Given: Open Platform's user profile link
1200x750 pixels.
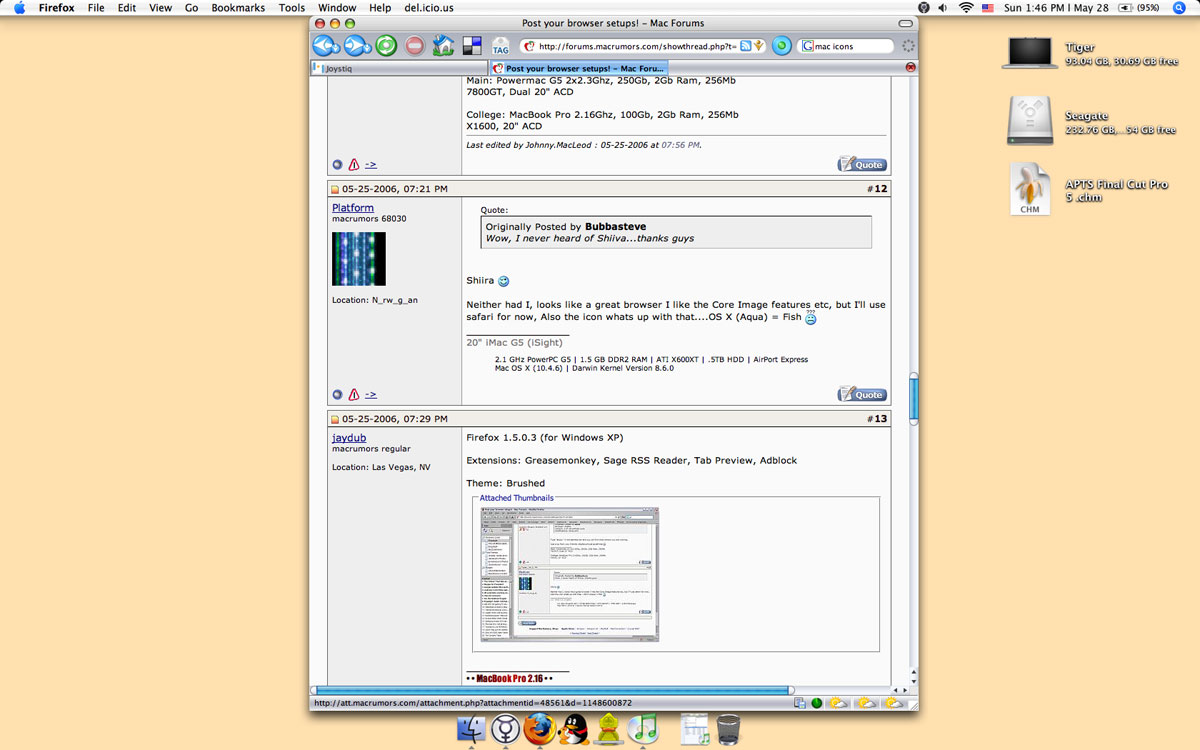Looking at the screenshot, I should pos(353,208).
